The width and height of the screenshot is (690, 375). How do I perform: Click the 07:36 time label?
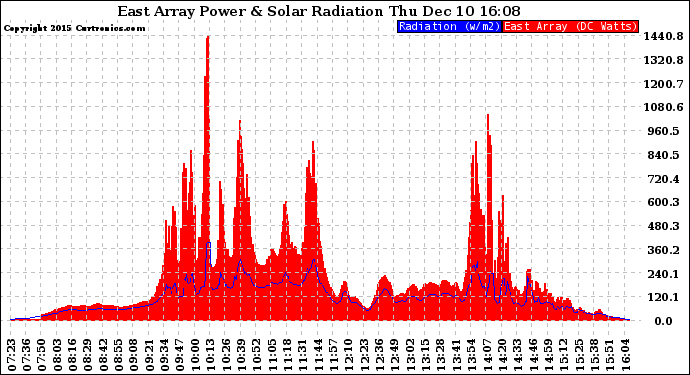(27, 355)
